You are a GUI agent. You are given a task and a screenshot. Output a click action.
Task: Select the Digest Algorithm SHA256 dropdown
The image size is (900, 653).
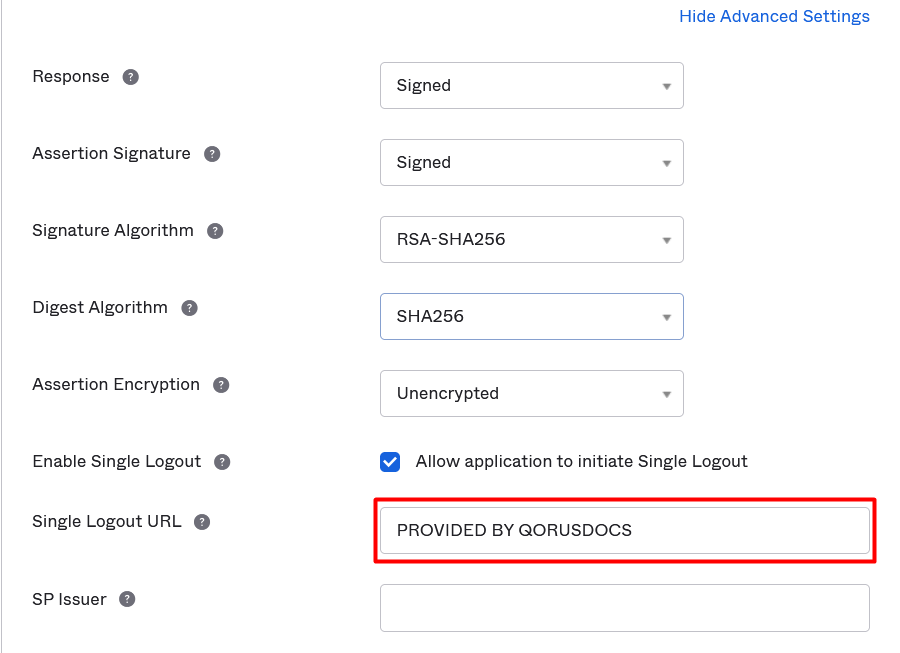click(x=531, y=317)
